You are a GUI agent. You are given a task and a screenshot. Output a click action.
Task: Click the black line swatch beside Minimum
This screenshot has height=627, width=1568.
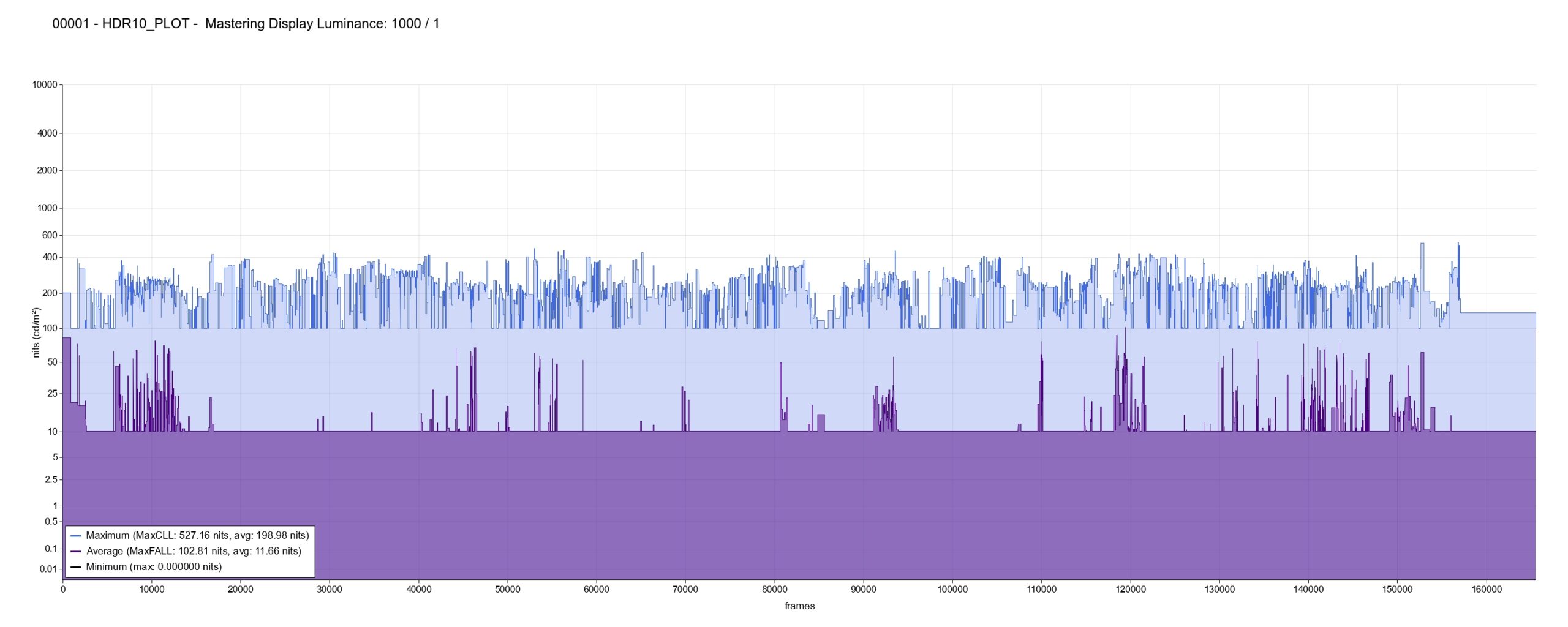click(x=76, y=567)
